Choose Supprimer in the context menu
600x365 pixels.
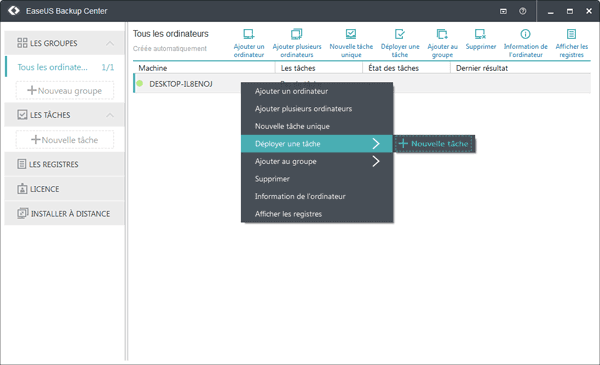[317, 179]
